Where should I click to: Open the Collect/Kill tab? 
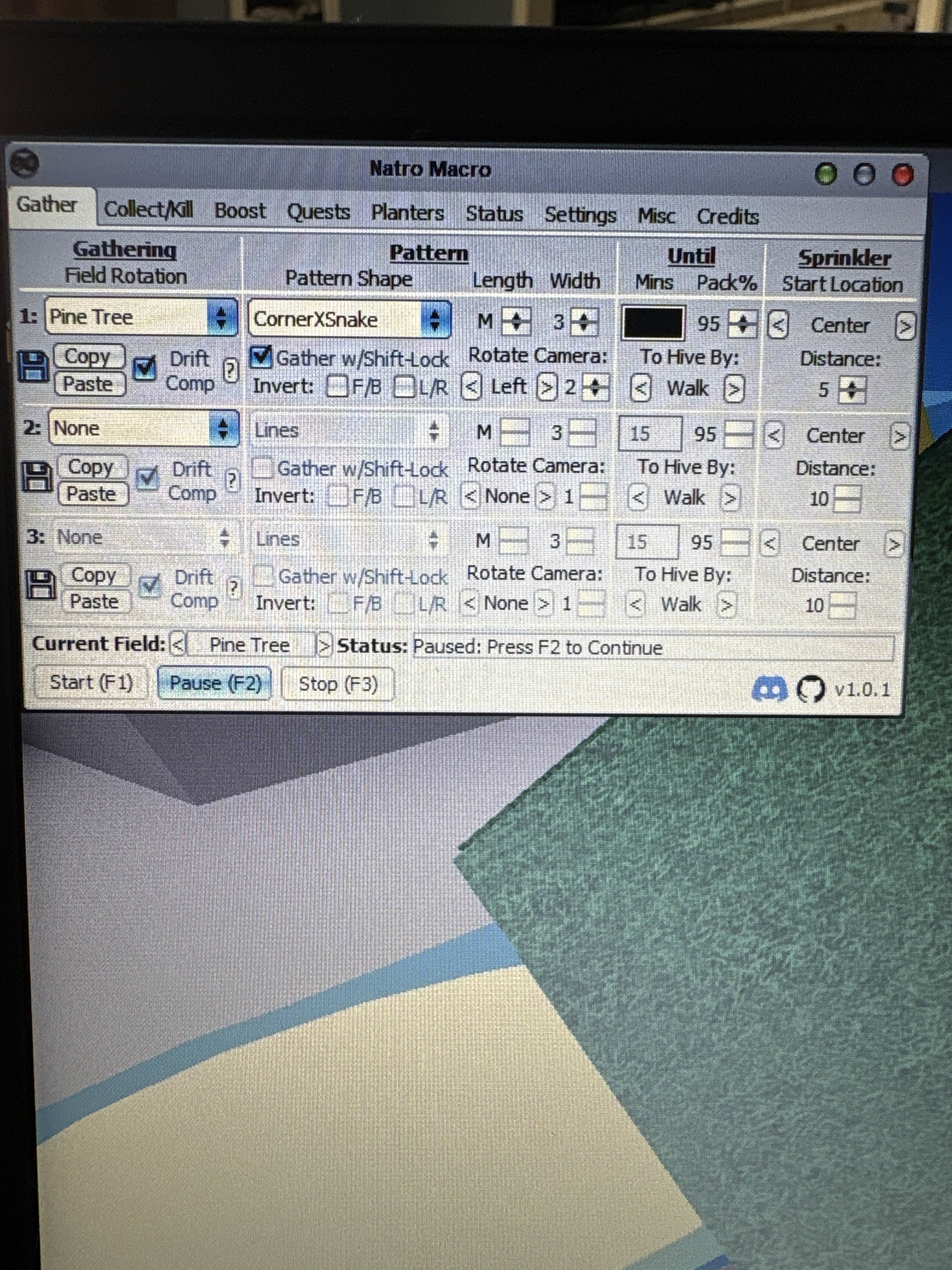[x=148, y=209]
